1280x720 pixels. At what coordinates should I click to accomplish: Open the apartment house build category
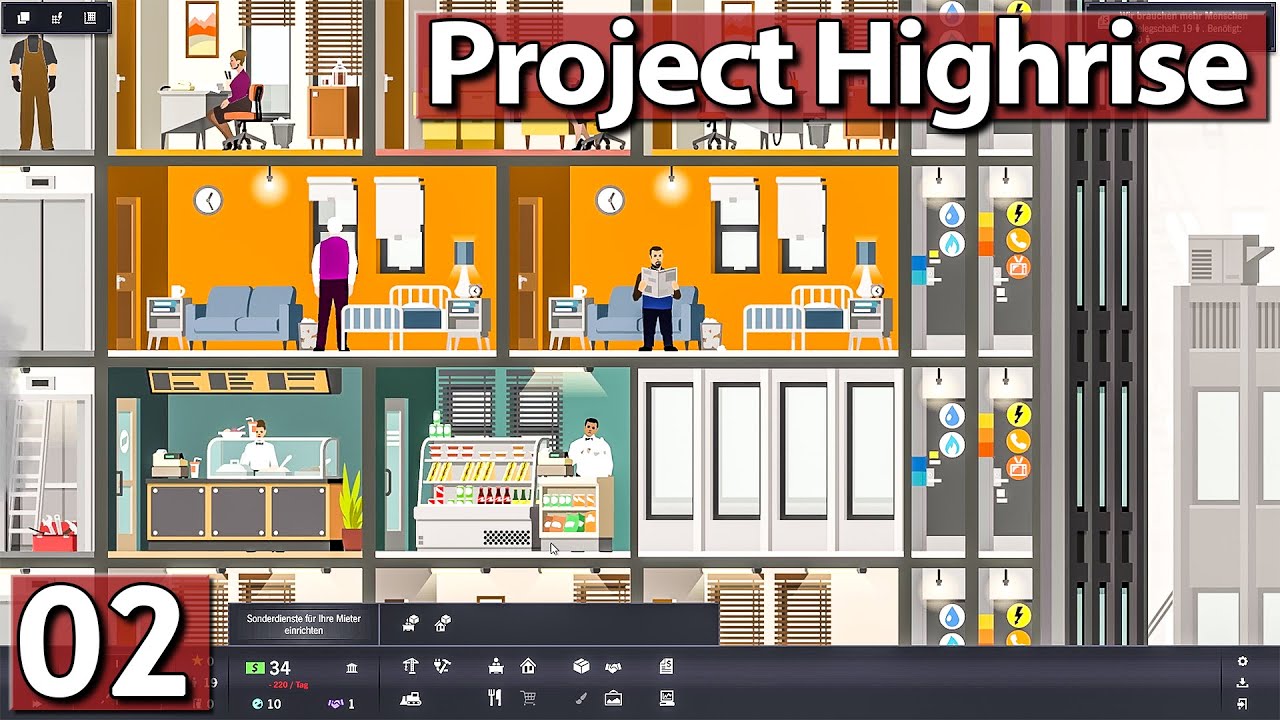528,667
